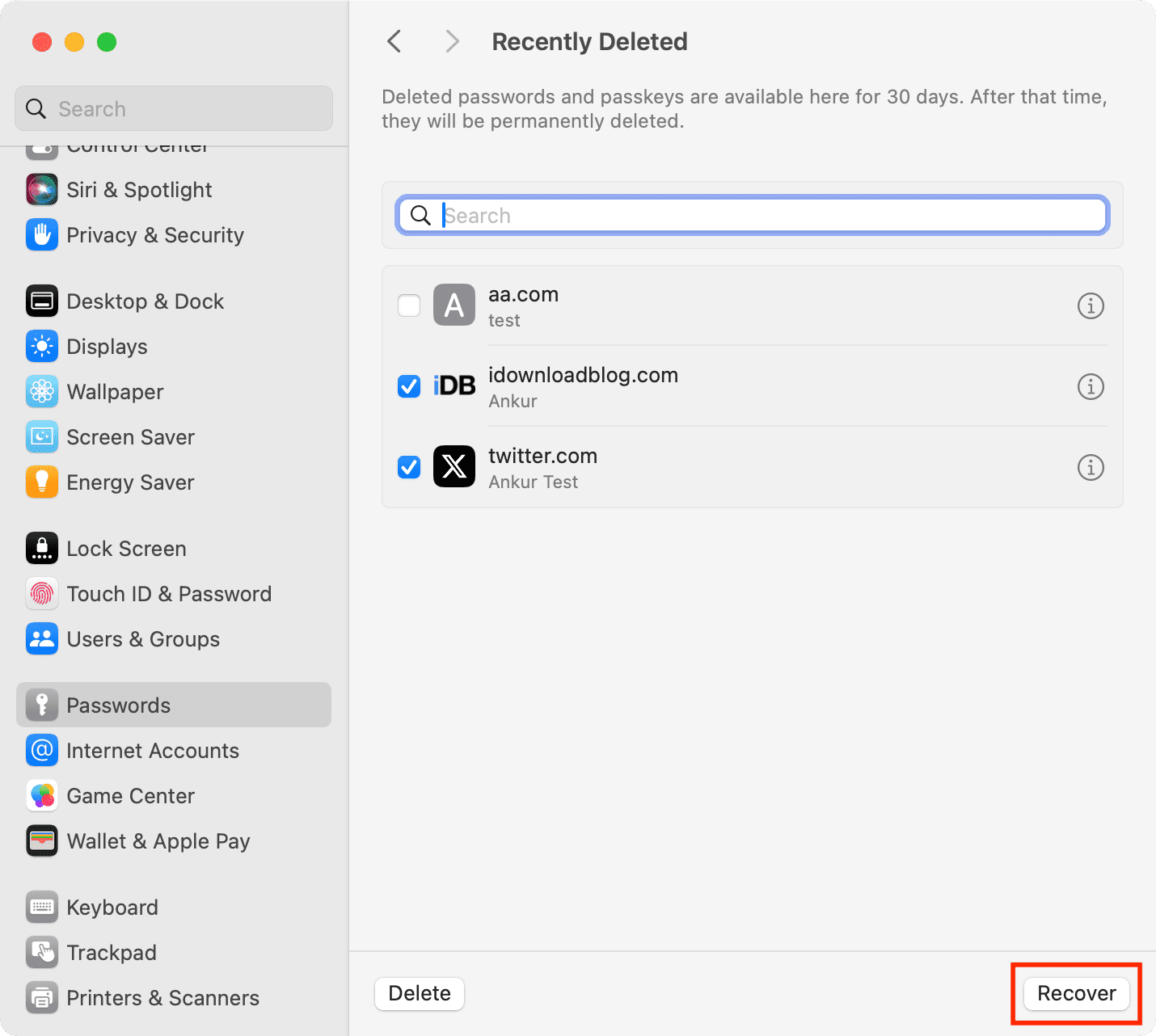Click the Game Center bubbles icon

(42, 796)
